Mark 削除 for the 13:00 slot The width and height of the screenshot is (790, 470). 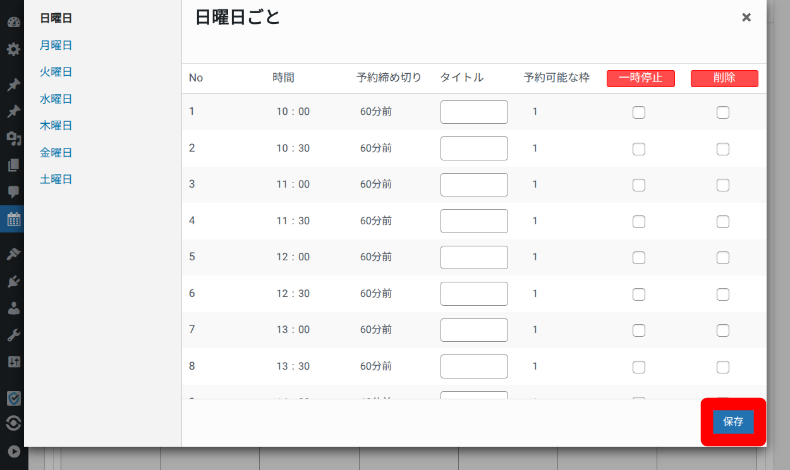722,330
